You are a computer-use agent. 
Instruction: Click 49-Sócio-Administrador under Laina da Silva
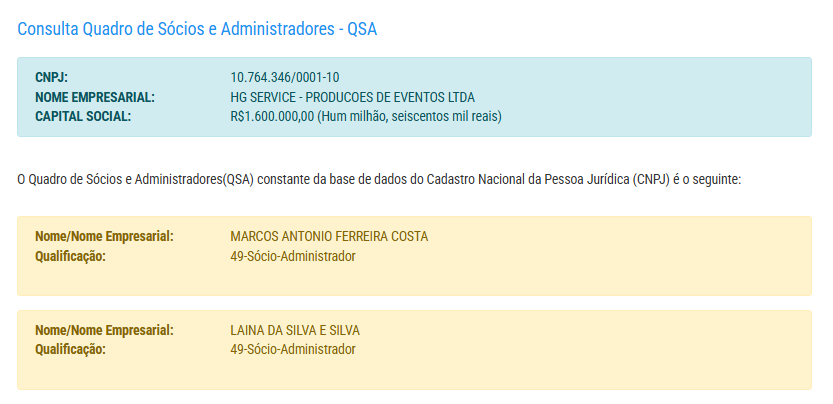click(293, 350)
